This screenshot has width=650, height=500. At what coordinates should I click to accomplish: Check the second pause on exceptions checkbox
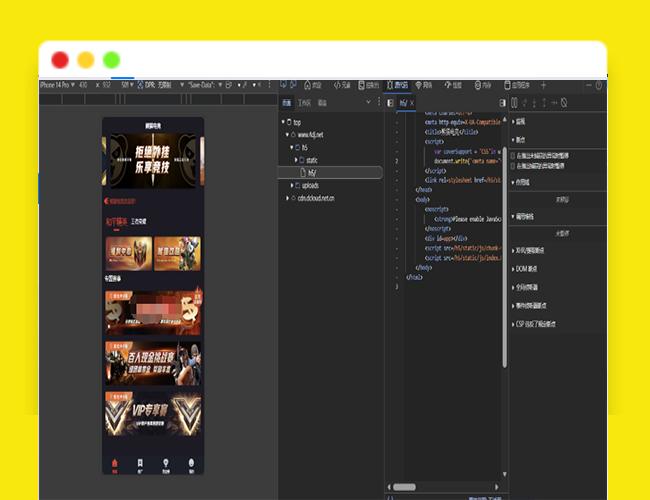(x=513, y=166)
